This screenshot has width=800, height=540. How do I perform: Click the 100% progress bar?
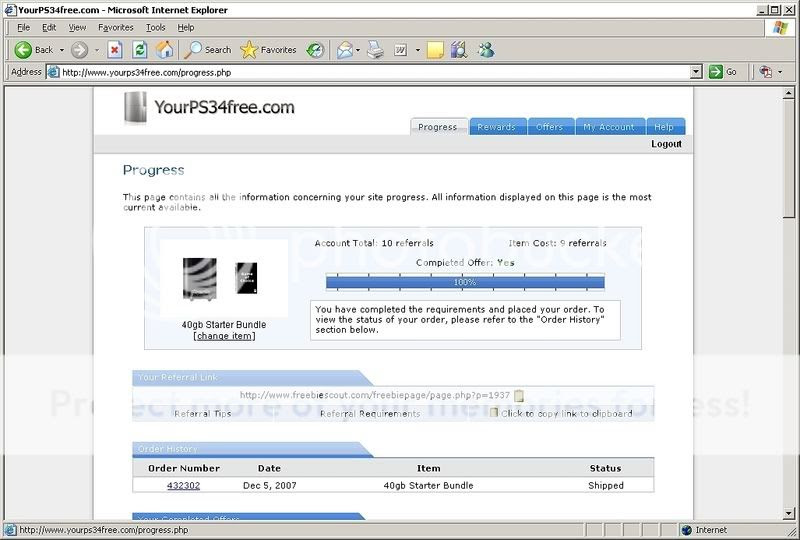[465, 282]
